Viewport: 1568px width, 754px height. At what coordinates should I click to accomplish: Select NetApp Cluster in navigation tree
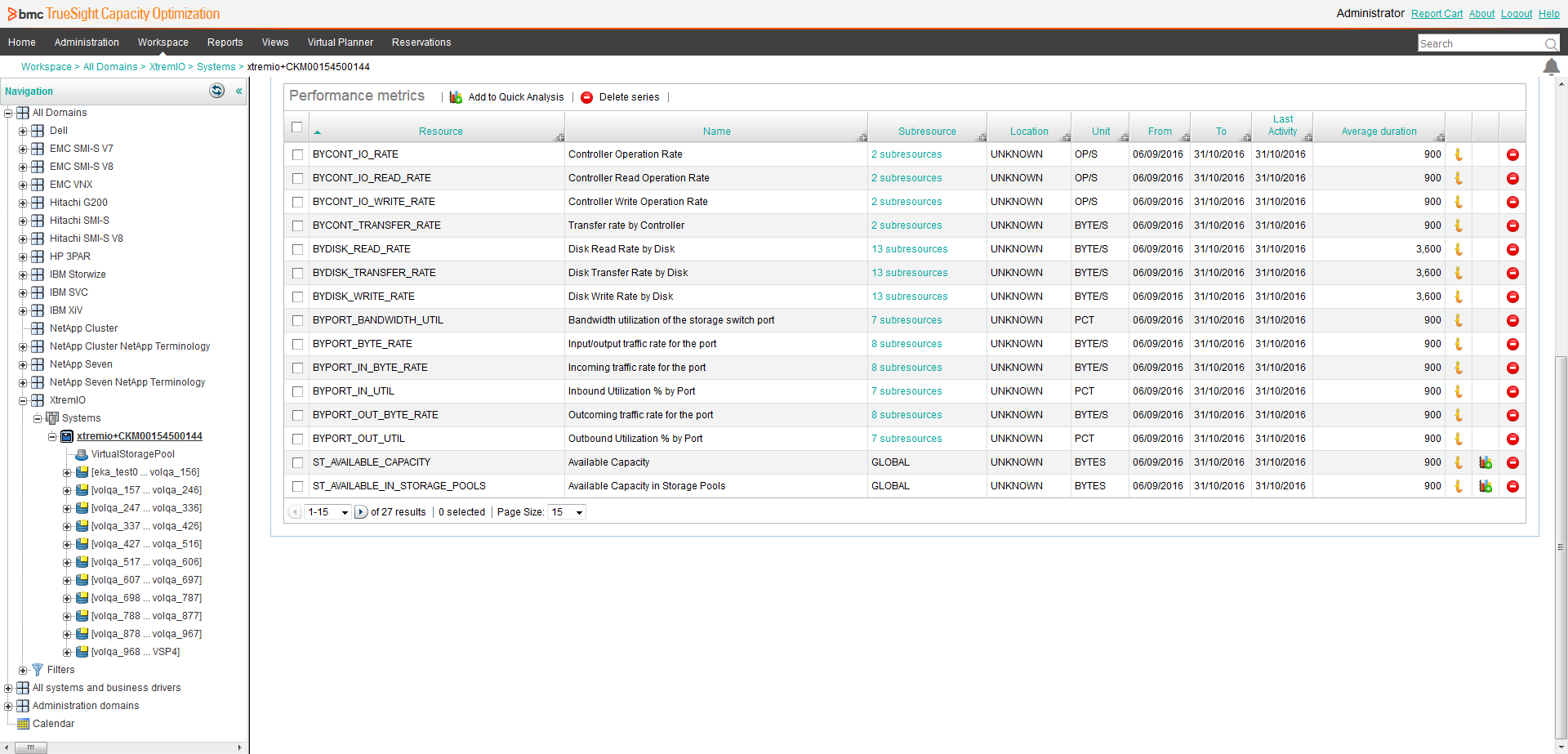pos(83,328)
